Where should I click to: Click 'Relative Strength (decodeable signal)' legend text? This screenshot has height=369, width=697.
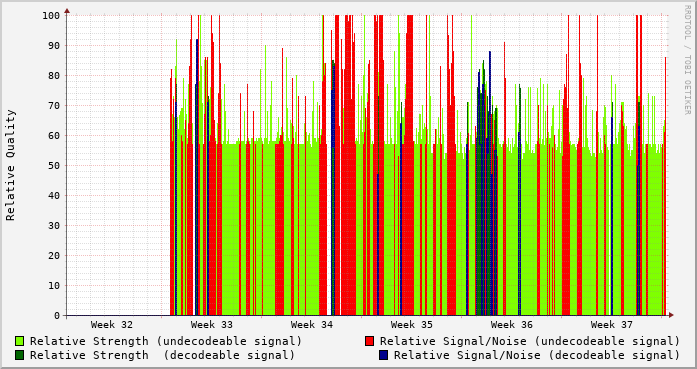click(163, 355)
